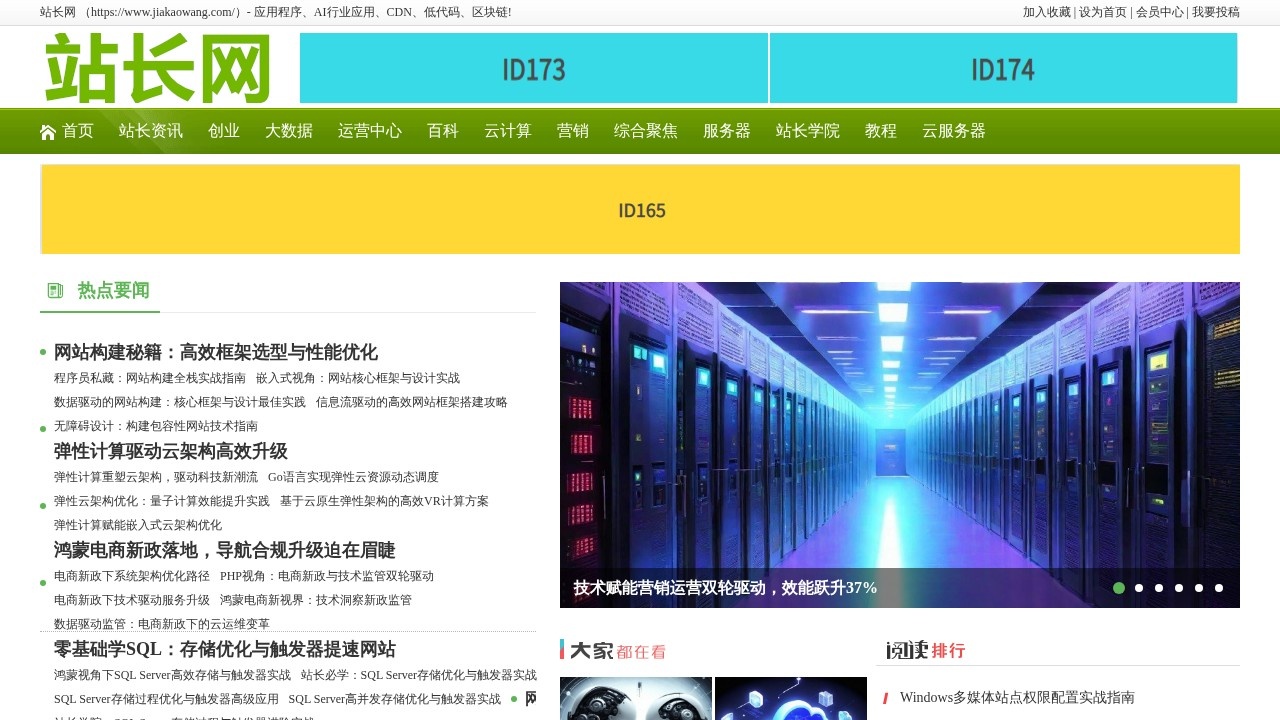
Task: Select the first green slideshow dot
Action: click(1119, 588)
